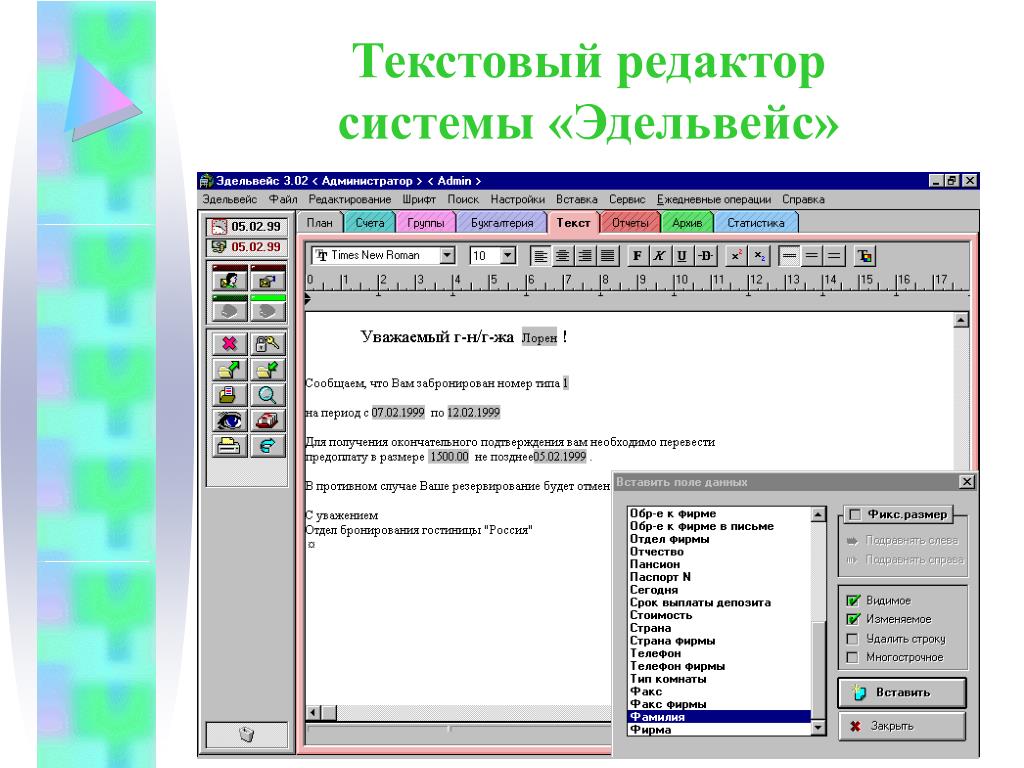Click the magnifying glass search icon

coord(268,395)
